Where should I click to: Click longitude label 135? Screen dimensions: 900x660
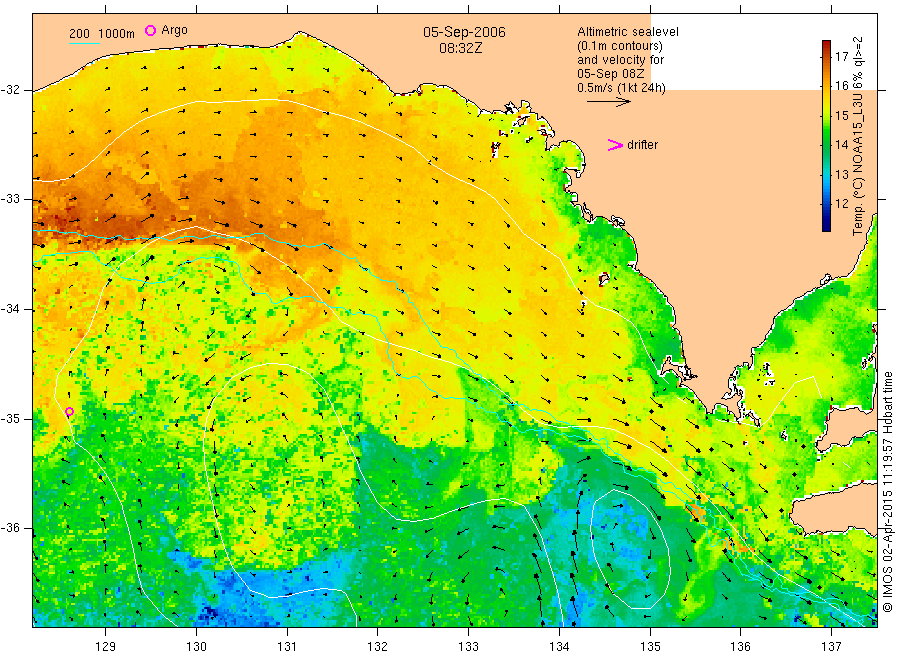(650, 647)
